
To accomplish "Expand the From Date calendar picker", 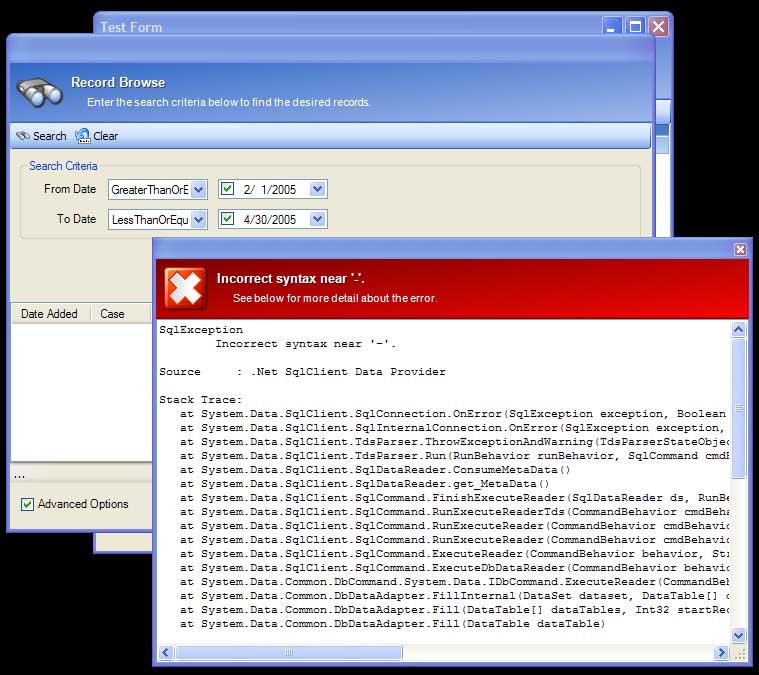I will (x=317, y=189).
